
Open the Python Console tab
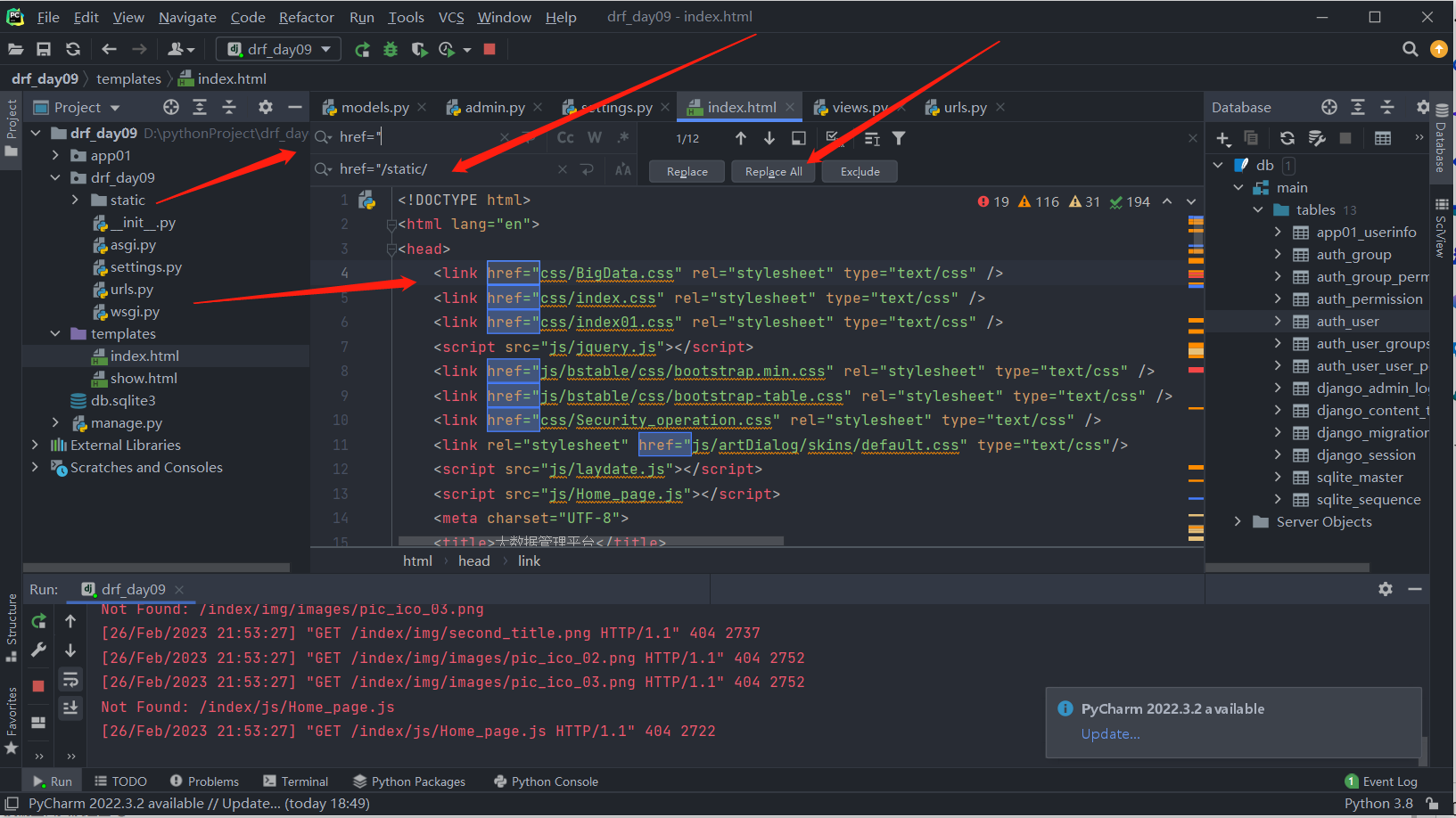point(545,781)
